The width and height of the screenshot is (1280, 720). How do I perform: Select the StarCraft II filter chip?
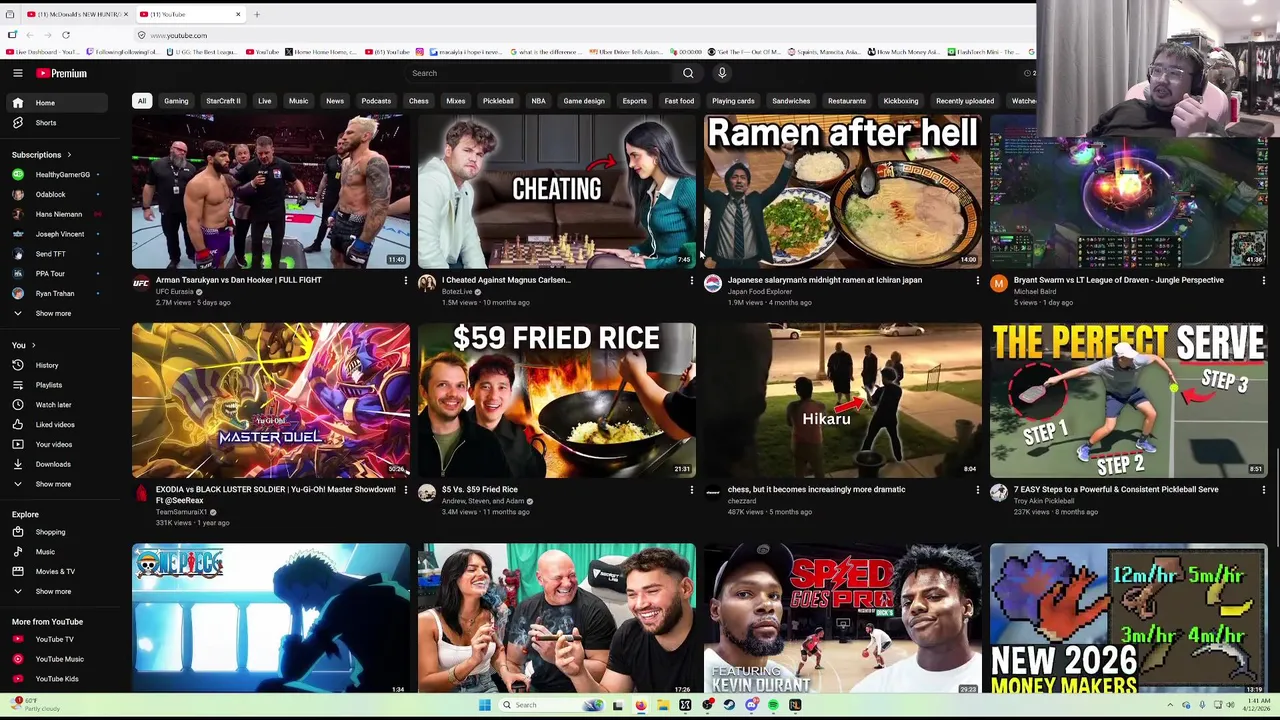[223, 101]
